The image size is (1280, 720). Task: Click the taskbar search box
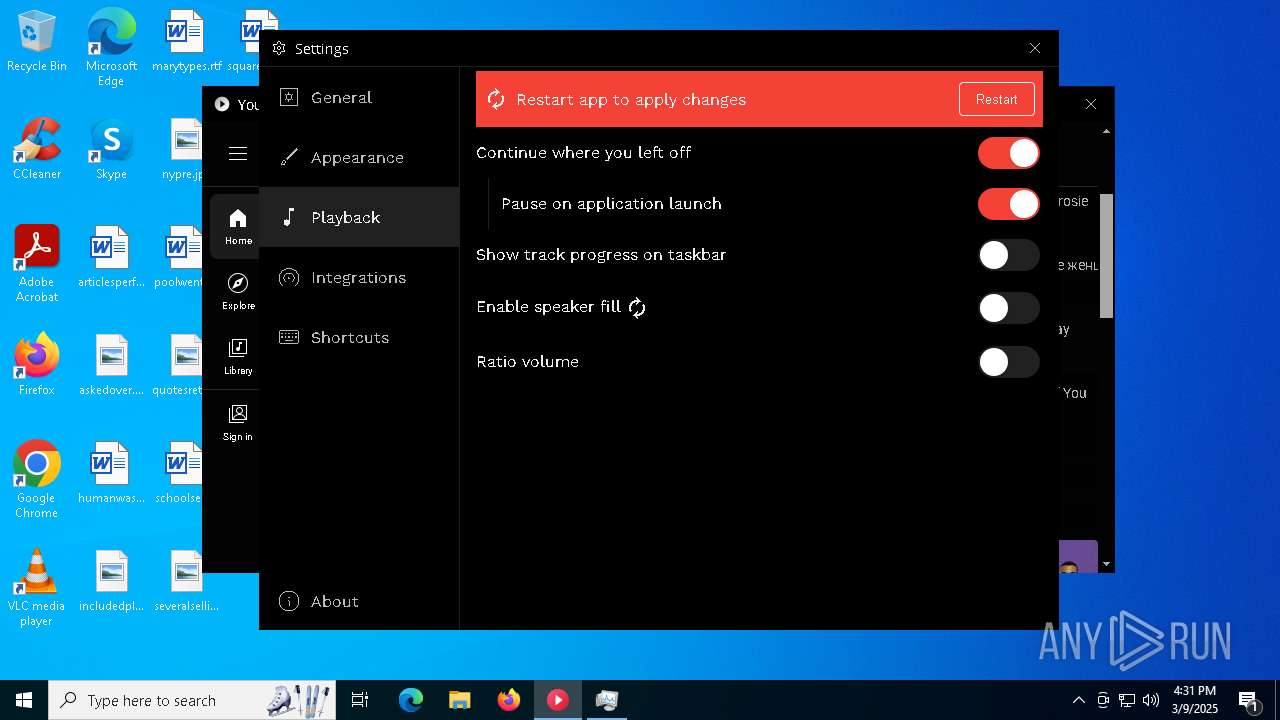[193, 700]
